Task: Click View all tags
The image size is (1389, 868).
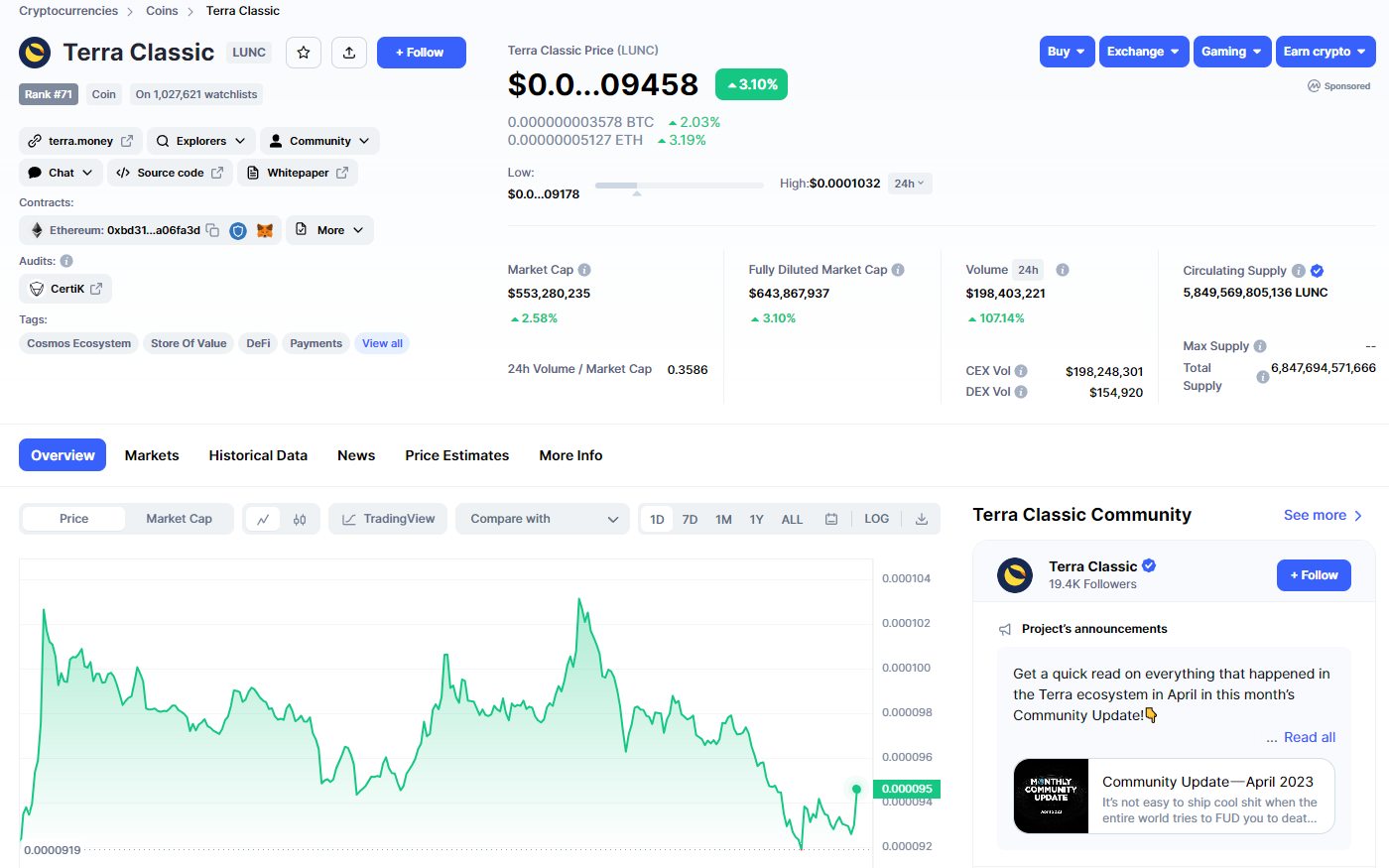Action: click(382, 343)
